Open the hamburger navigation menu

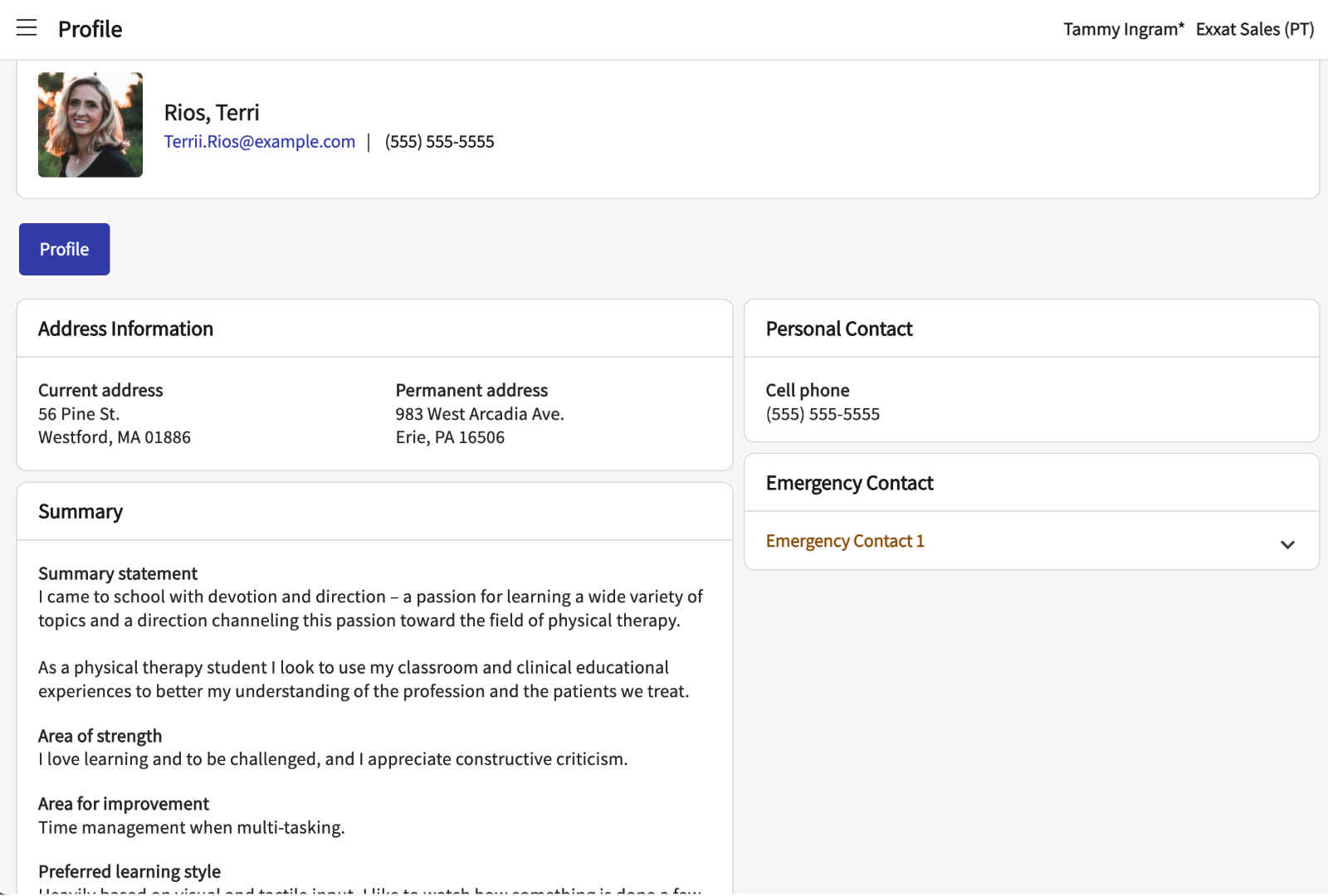click(27, 28)
